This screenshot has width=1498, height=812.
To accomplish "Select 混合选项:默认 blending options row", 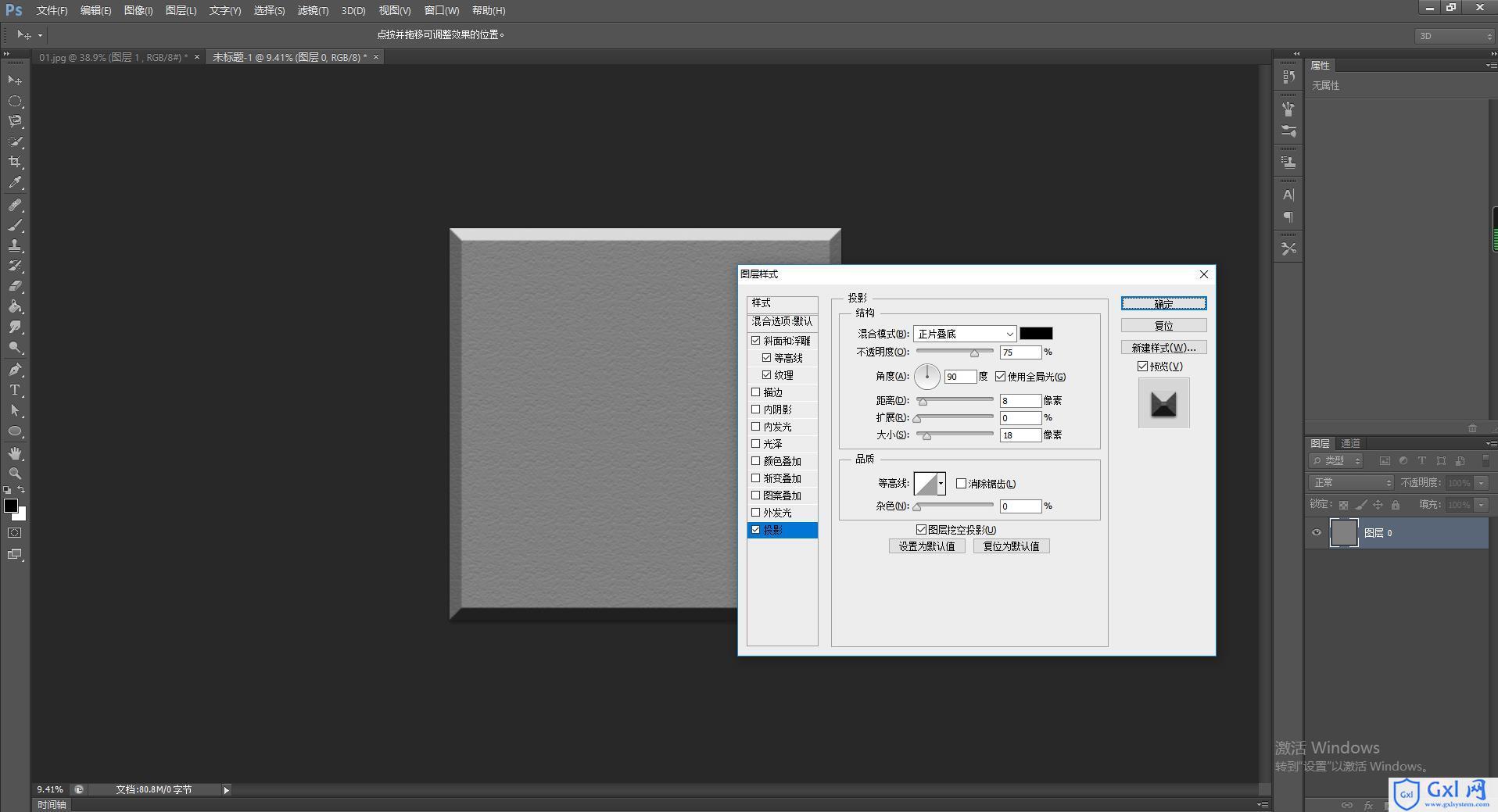I will pyautogui.click(x=782, y=321).
